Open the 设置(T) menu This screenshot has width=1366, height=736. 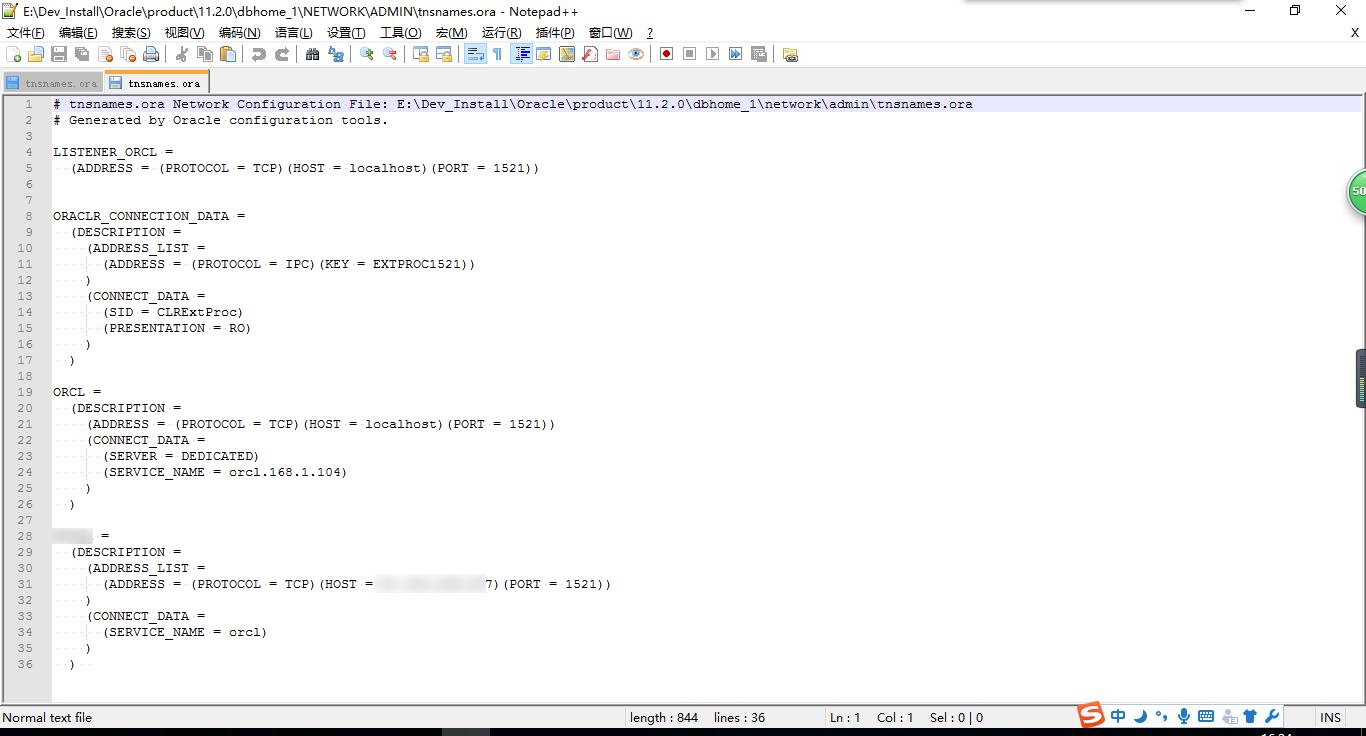(346, 33)
